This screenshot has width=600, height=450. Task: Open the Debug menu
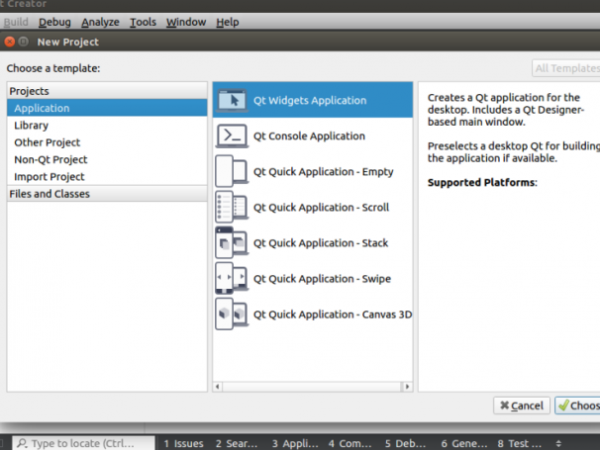click(x=55, y=21)
